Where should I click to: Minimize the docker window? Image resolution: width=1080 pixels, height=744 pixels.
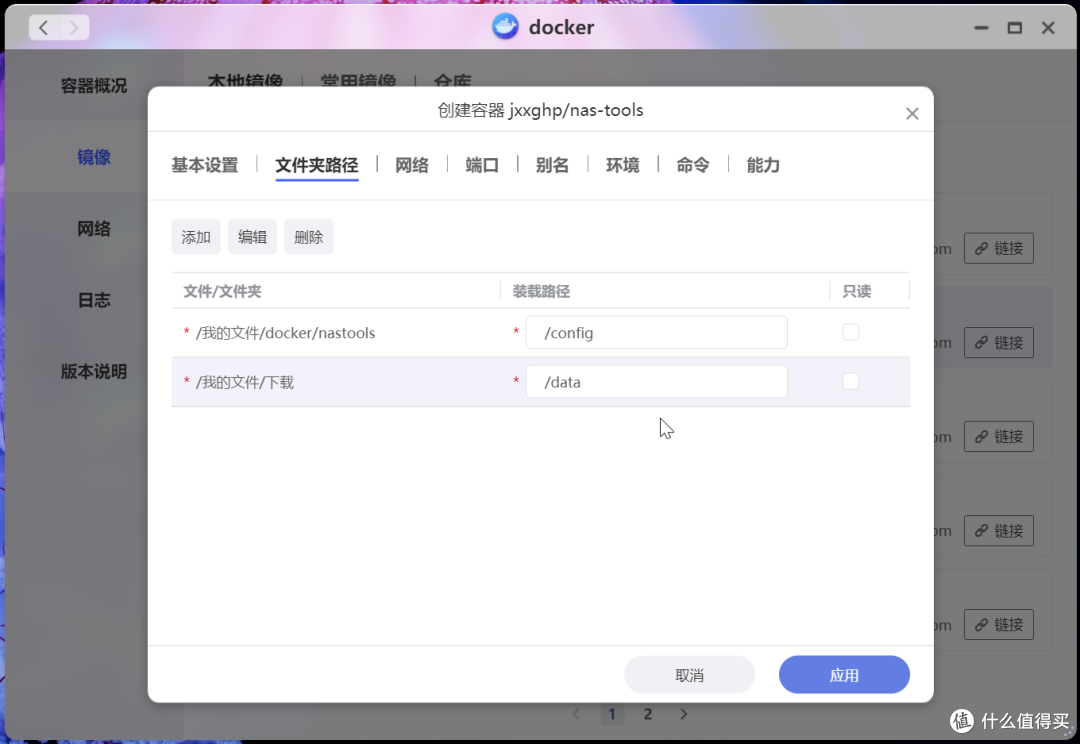[982, 28]
